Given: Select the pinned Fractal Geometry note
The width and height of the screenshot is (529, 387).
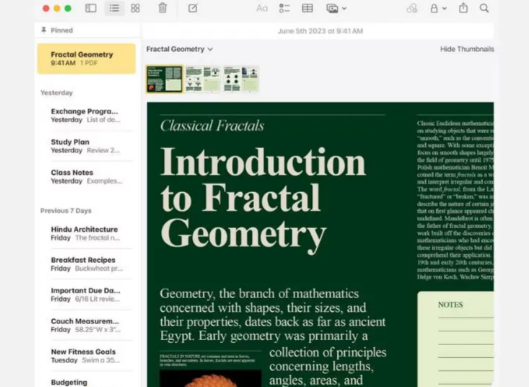Looking at the screenshot, I should 87,58.
